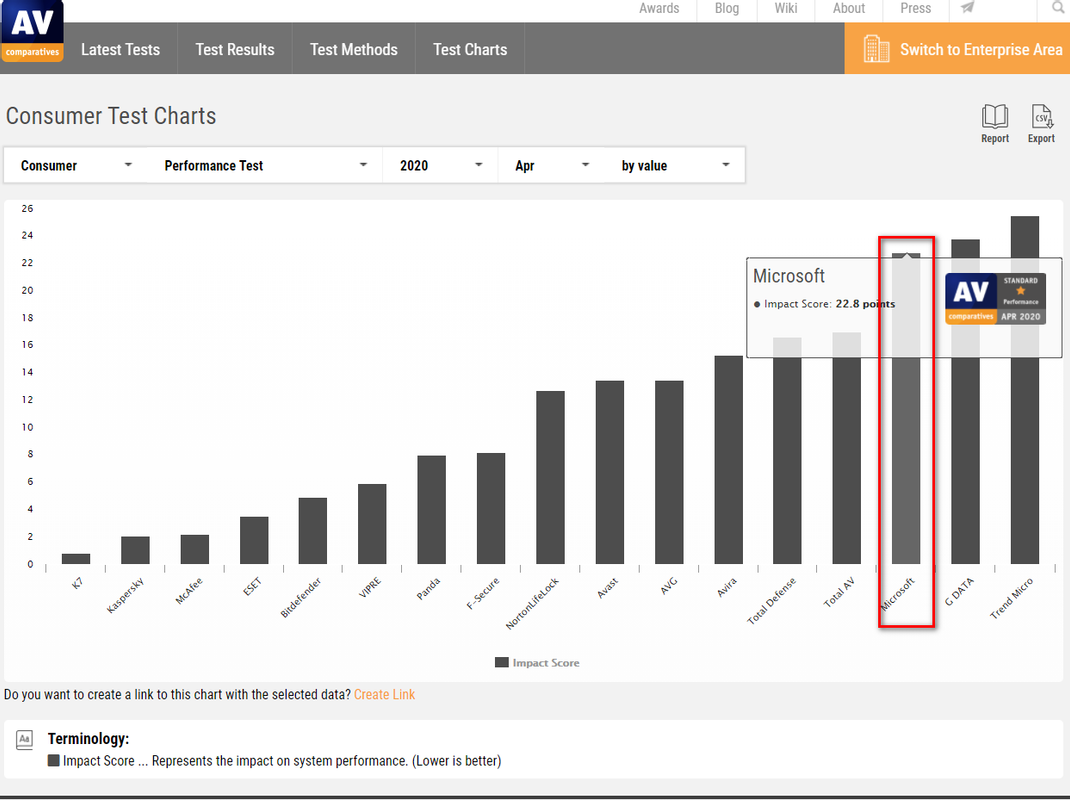This screenshot has width=1070, height=800.
Task: Select the Bitdefender bar
Action: pos(313,530)
